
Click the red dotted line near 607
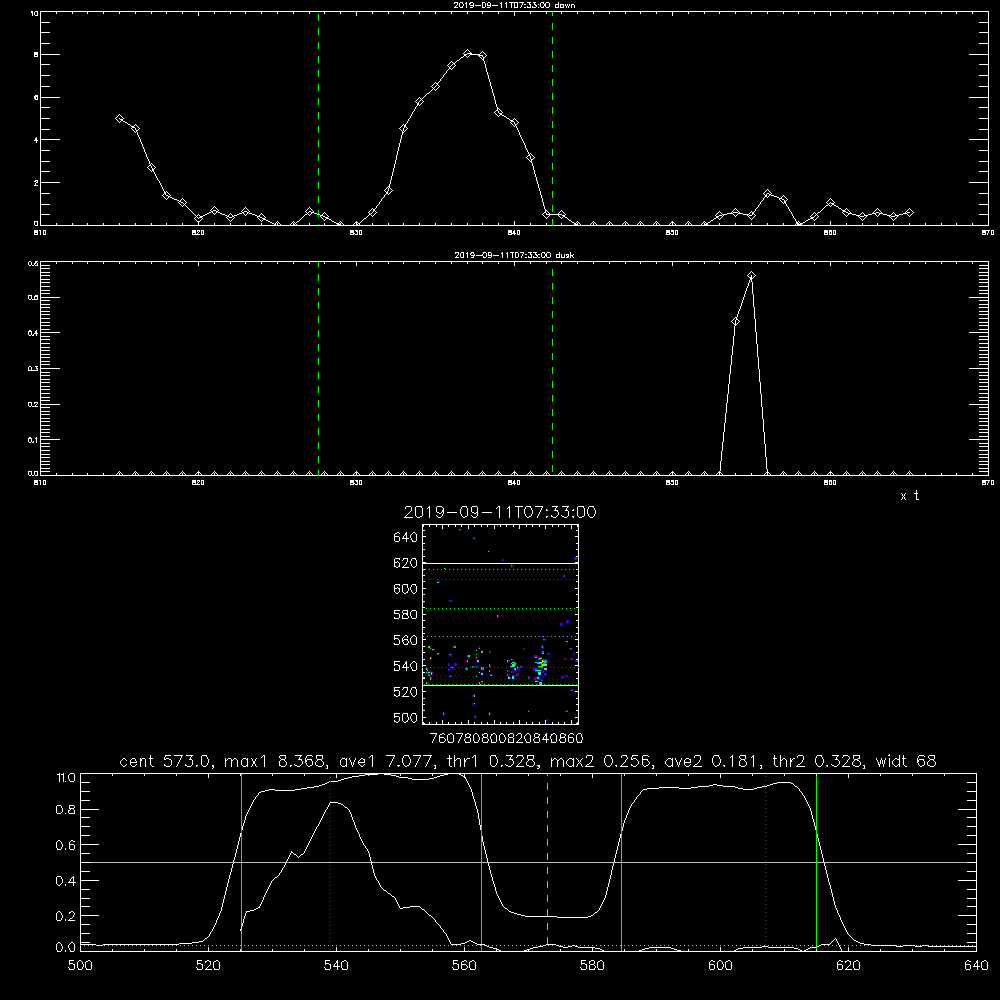[765, 862]
